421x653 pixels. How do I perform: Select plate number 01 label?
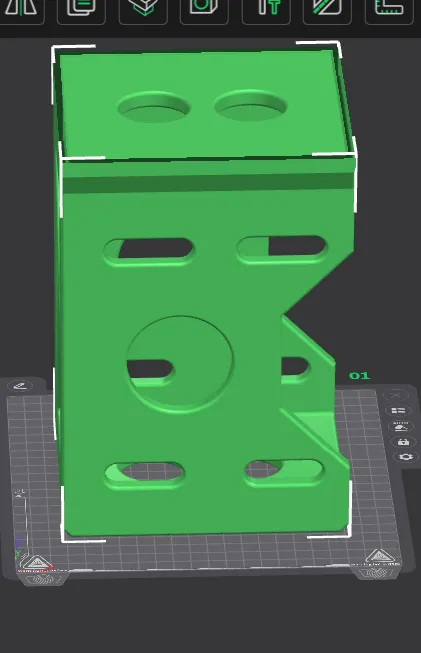359,376
